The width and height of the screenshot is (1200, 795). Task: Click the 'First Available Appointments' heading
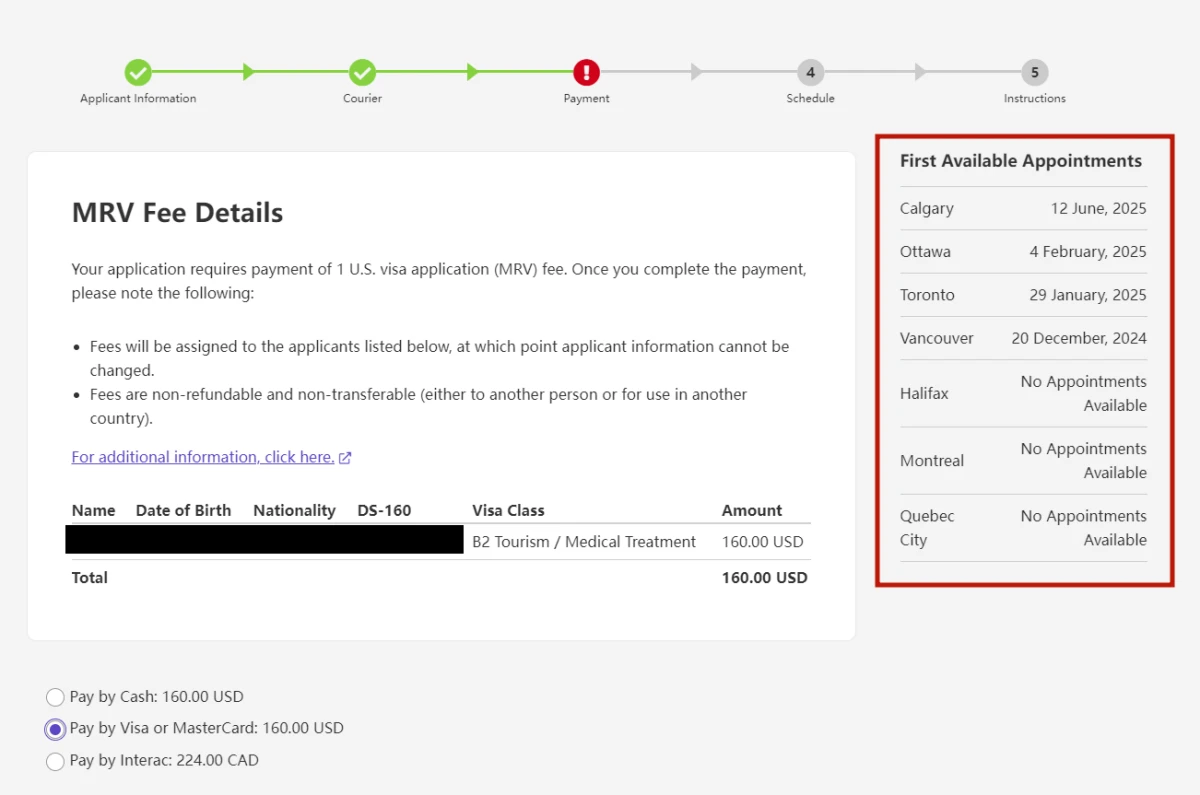[1021, 161]
